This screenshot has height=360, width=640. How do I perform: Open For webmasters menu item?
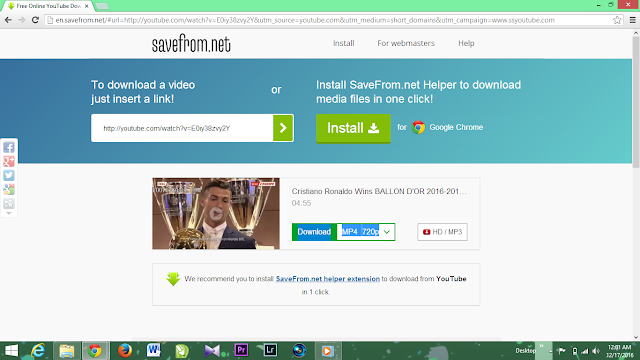click(x=406, y=43)
